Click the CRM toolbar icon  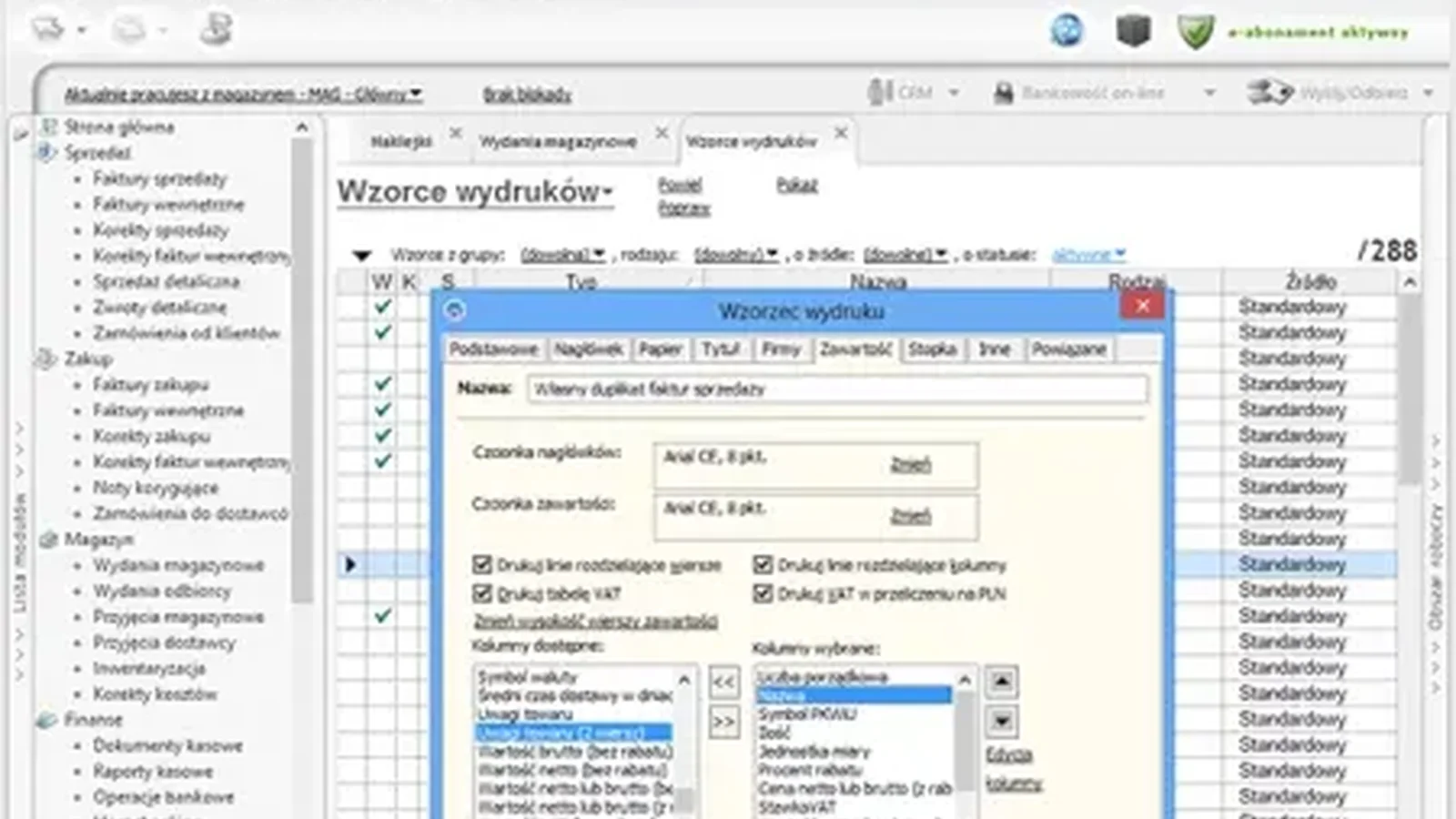(x=879, y=92)
